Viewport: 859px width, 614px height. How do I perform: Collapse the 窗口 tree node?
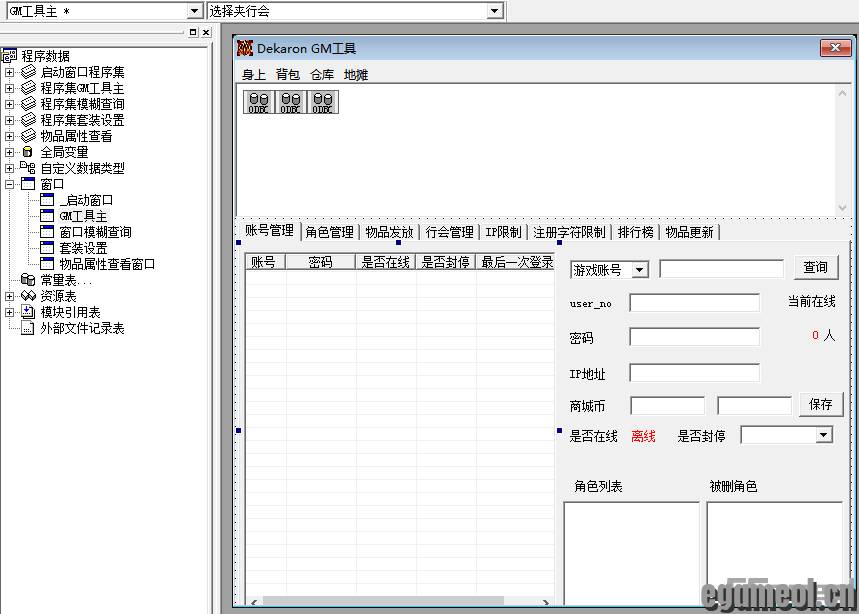10,184
